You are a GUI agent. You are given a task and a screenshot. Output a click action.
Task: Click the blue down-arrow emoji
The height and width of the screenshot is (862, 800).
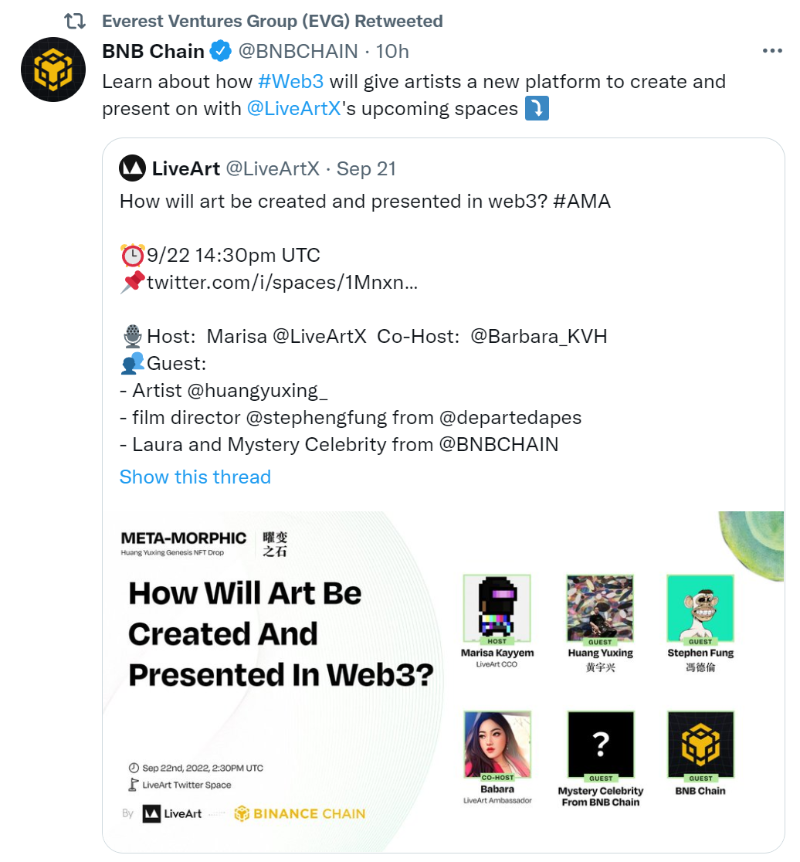tap(537, 108)
